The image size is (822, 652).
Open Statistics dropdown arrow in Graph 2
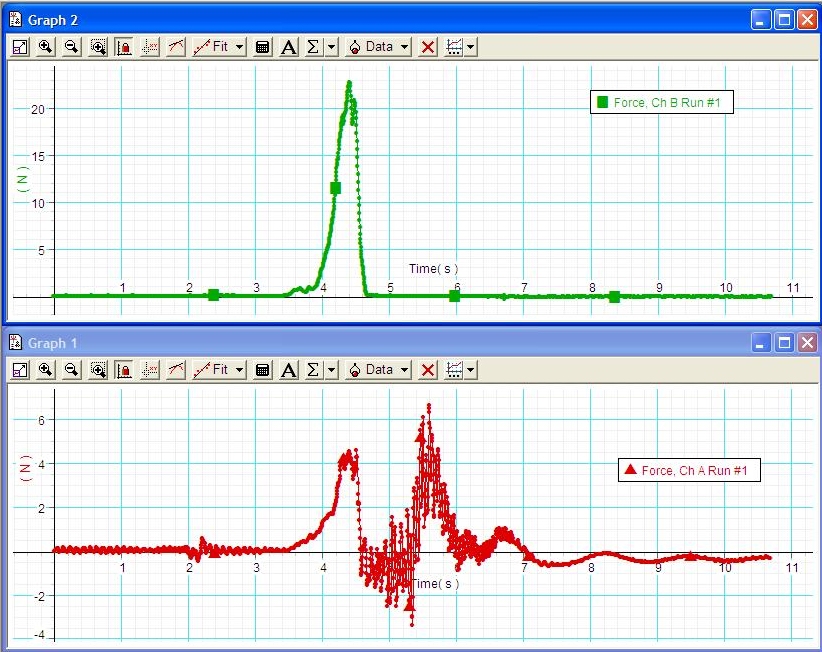click(331, 47)
